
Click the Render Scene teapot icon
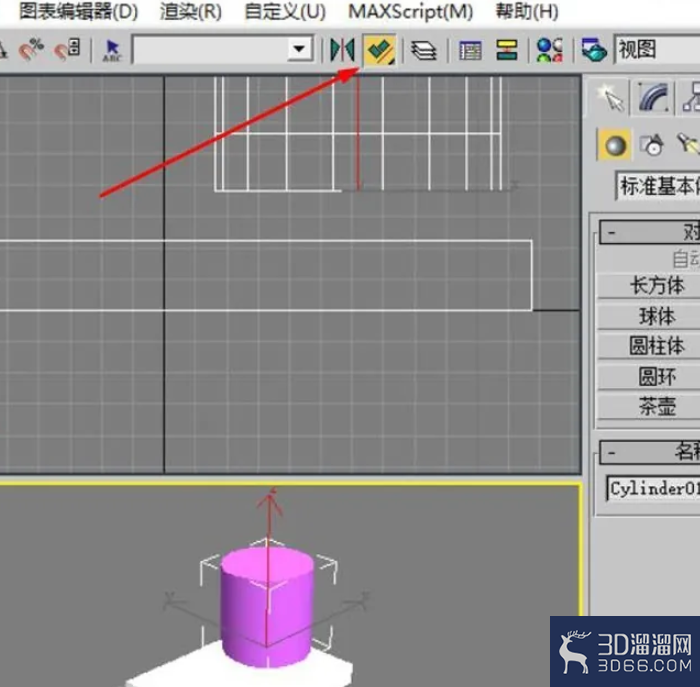[x=594, y=50]
